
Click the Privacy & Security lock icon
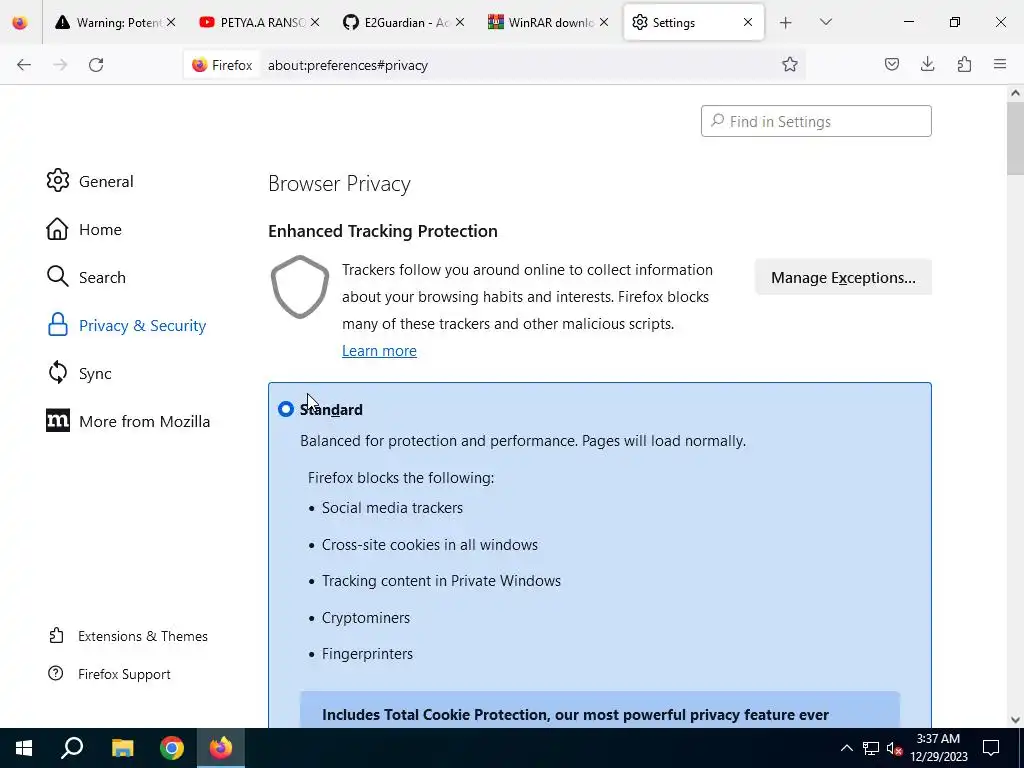coord(57,325)
